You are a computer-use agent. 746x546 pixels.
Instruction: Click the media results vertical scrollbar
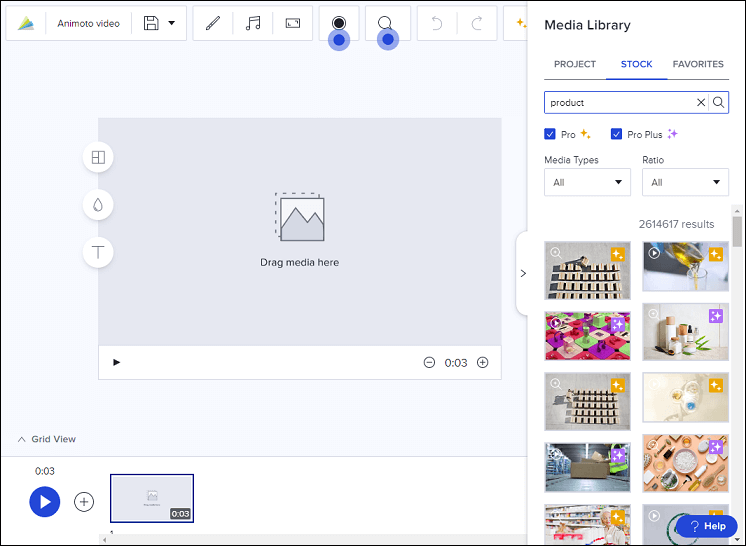[737, 232]
